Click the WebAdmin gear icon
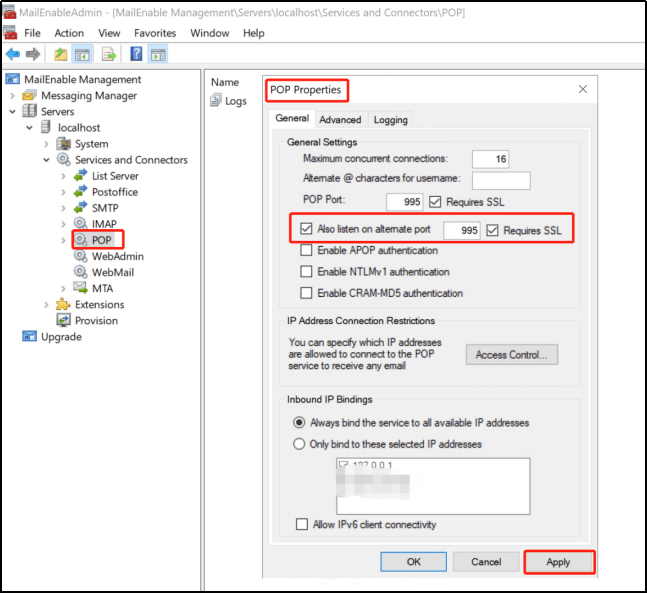The height and width of the screenshot is (593, 647). pyautogui.click(x=80, y=256)
